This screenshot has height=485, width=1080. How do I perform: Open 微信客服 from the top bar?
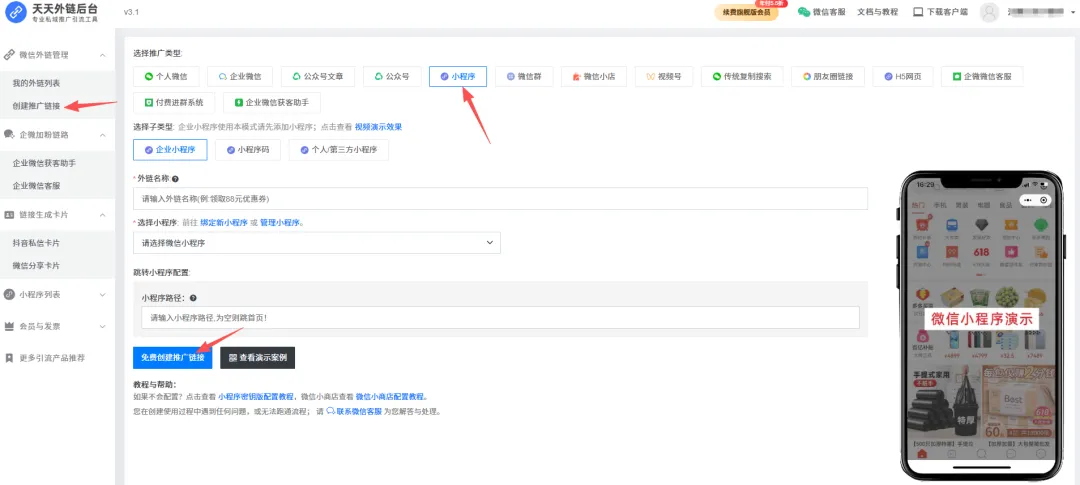pyautogui.click(x=822, y=12)
